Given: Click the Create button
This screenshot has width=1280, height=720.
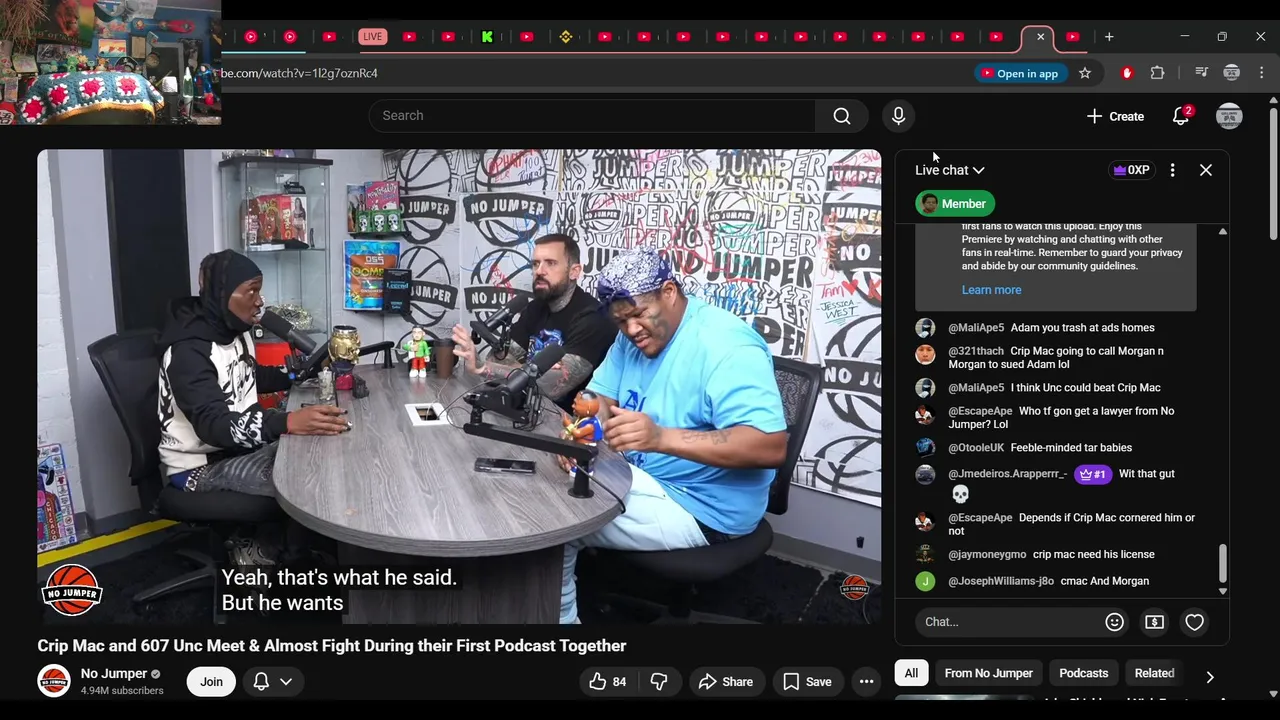Looking at the screenshot, I should point(1115,116).
